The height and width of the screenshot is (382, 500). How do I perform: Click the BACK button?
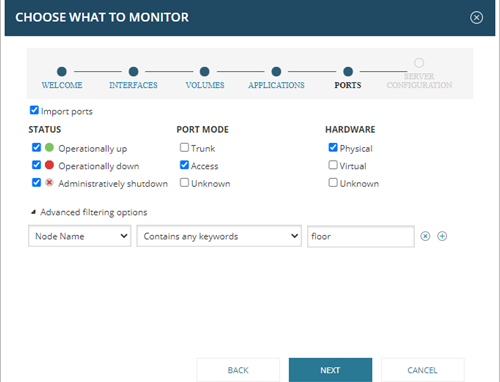pos(238,370)
